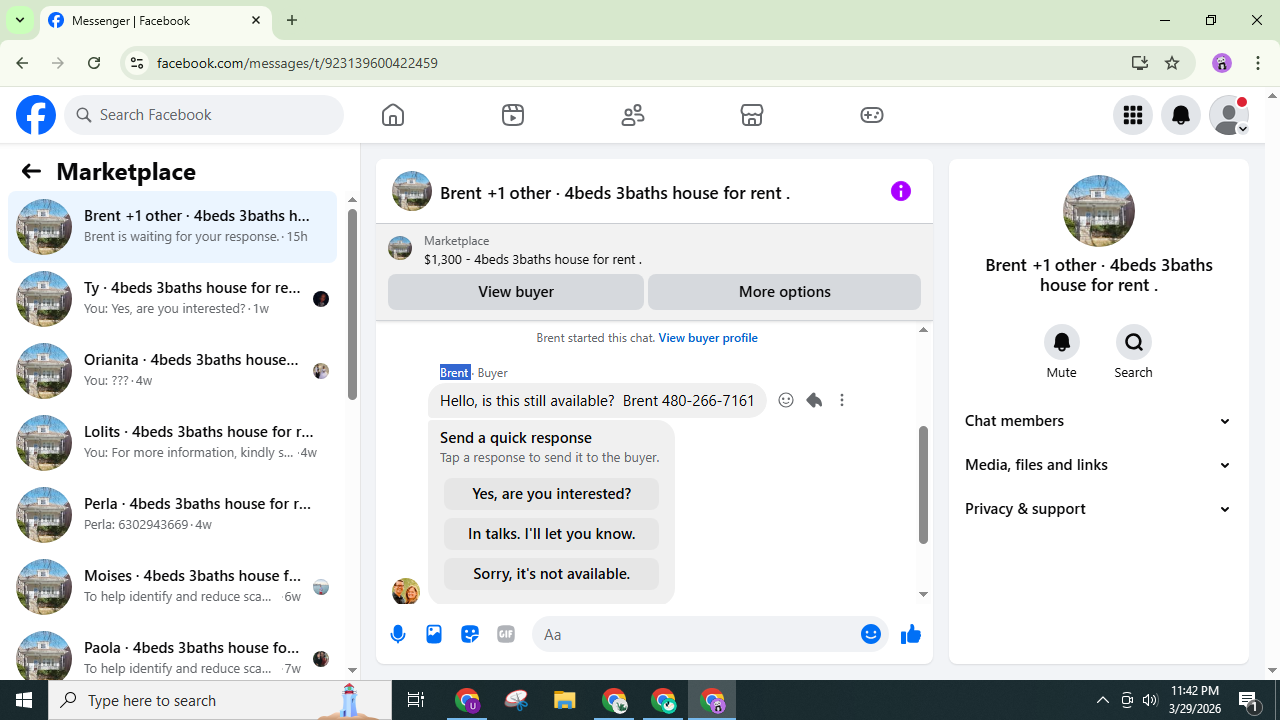Viewport: 1280px width, 720px height.
Task: Open File Explorer from taskbar
Action: [x=565, y=700]
